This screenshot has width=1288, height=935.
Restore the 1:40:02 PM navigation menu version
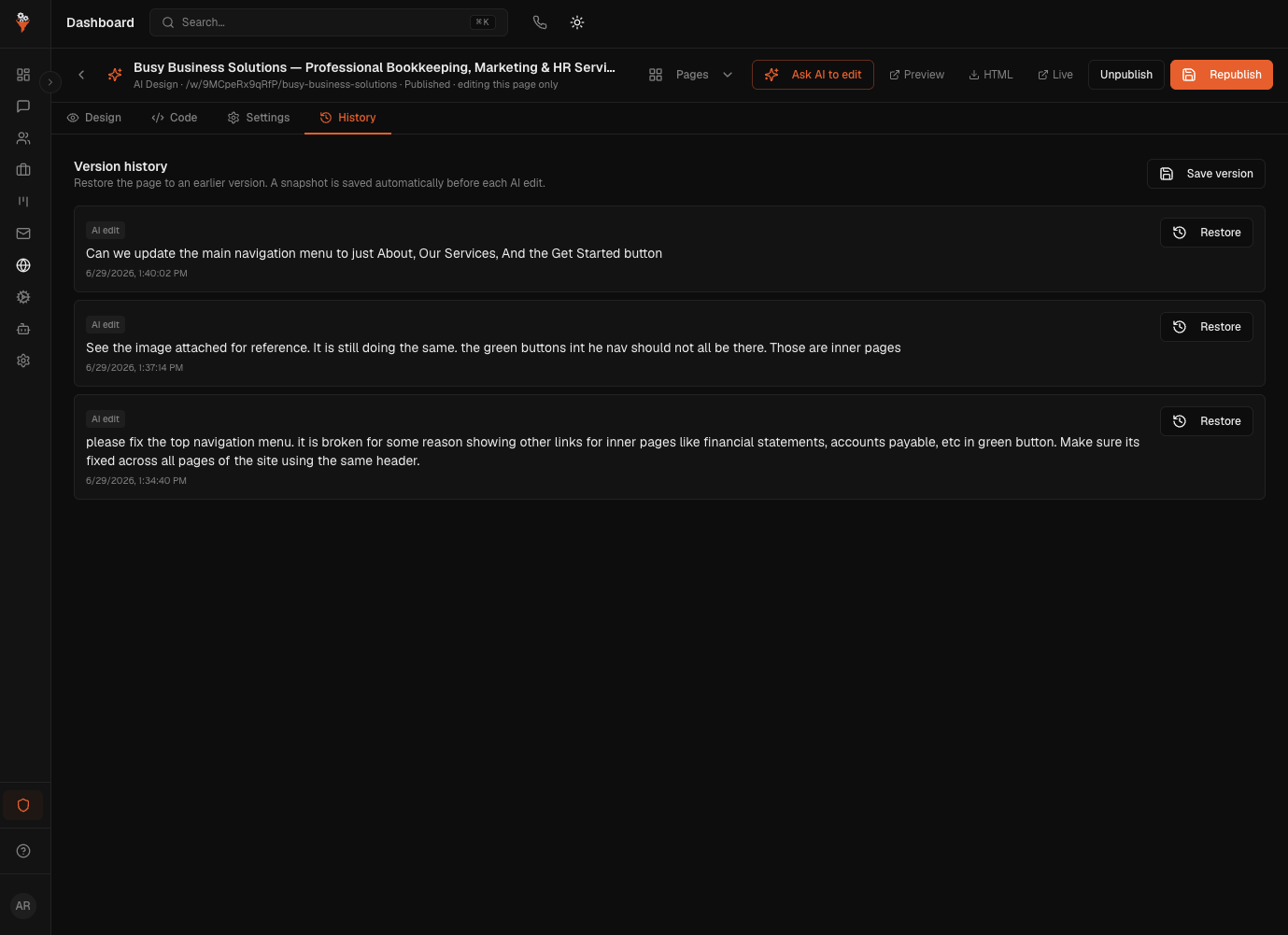click(1207, 233)
